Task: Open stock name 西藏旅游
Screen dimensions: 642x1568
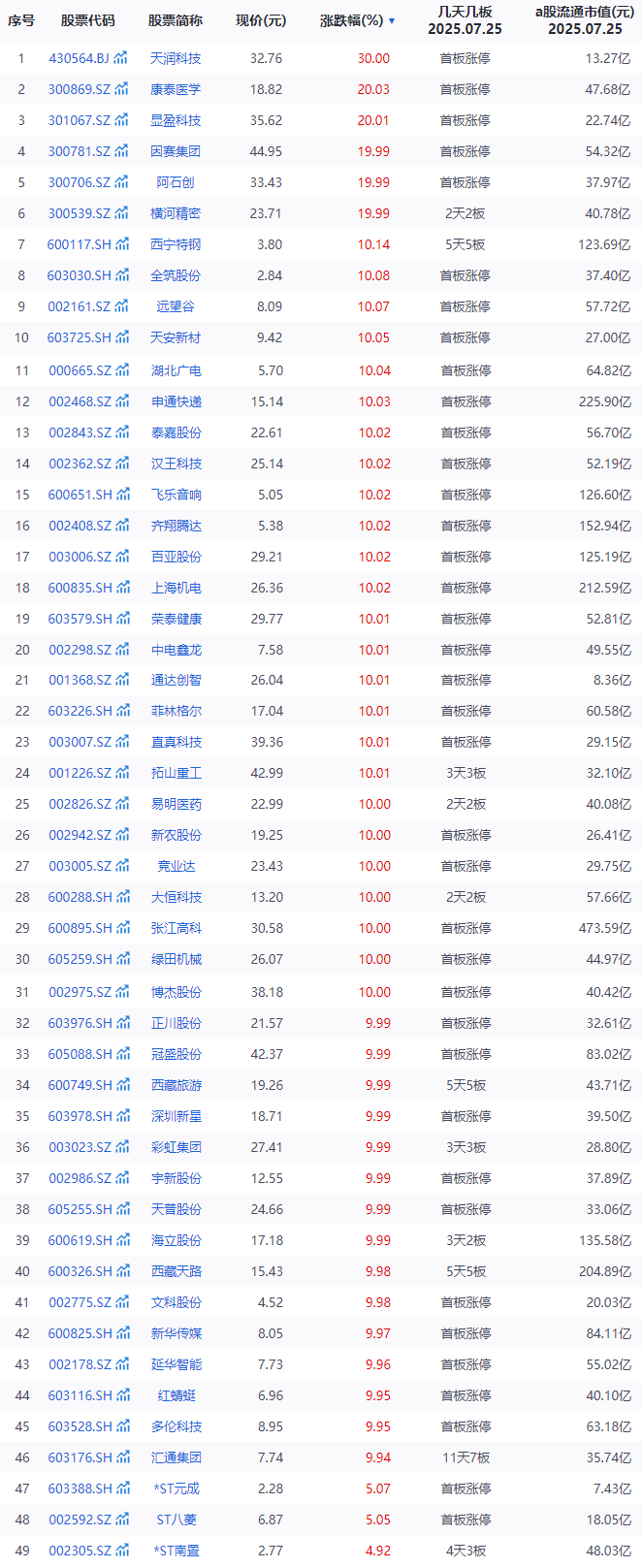Action: [x=177, y=1085]
